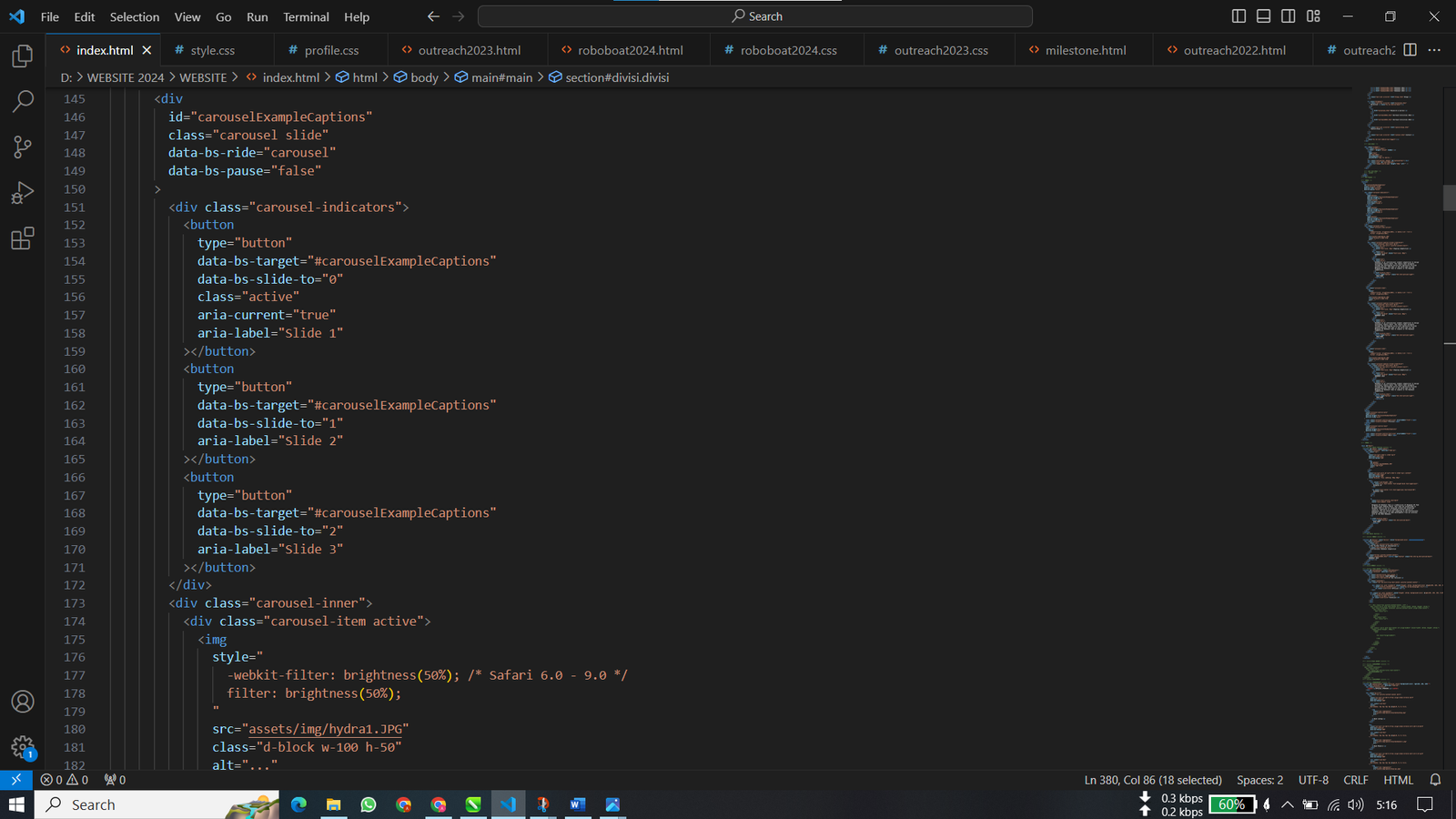Open the more editor actions ellipsis menu
Screen dimensions: 1456x819
coord(1434,50)
